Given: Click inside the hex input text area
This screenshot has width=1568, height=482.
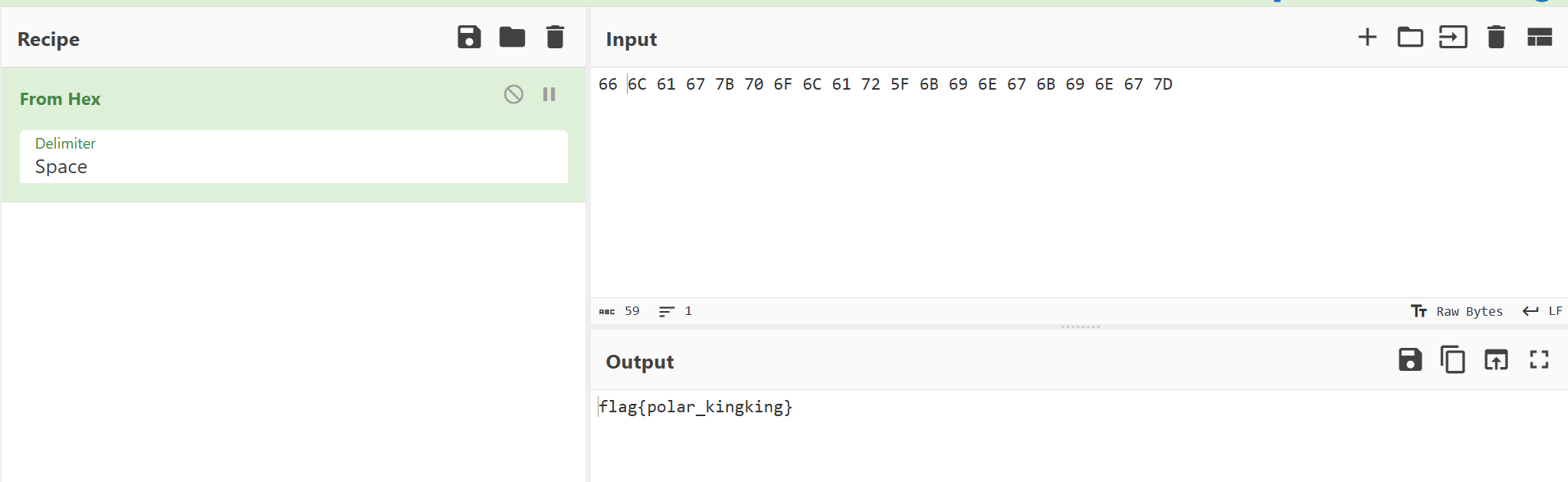Looking at the screenshot, I should (x=1079, y=182).
